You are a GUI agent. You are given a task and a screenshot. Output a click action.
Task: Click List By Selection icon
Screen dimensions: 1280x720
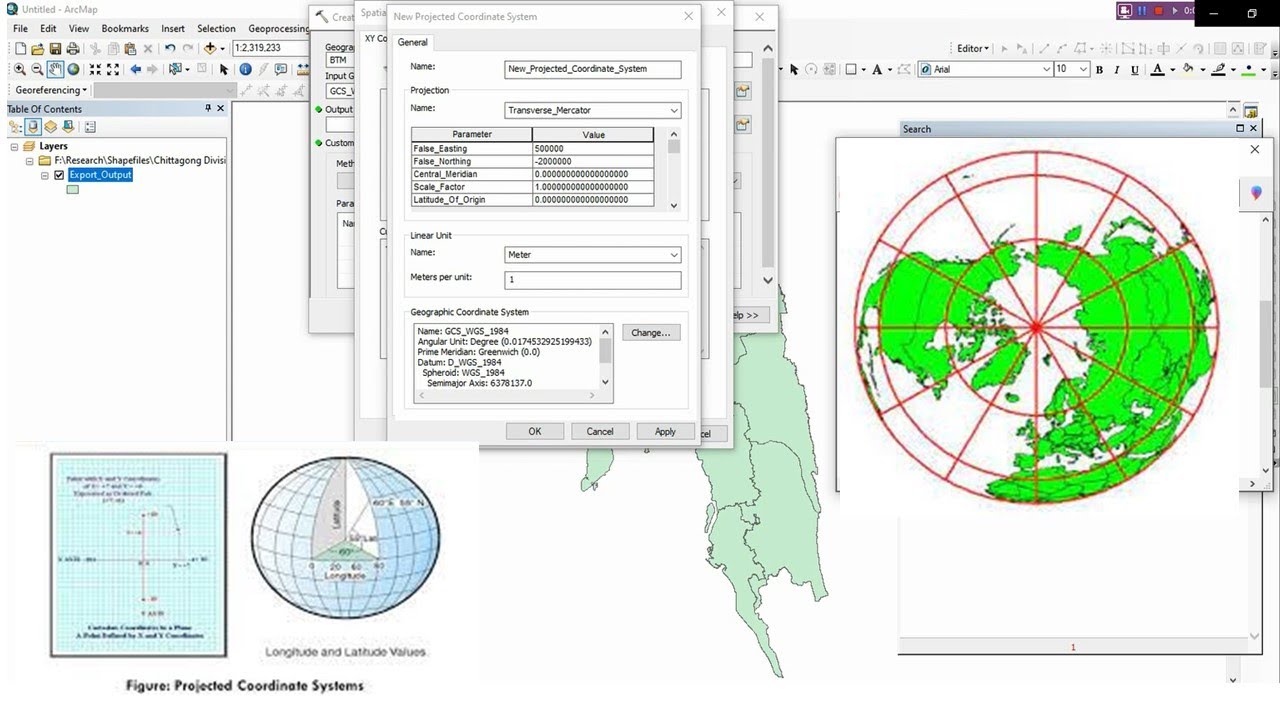pos(67,127)
